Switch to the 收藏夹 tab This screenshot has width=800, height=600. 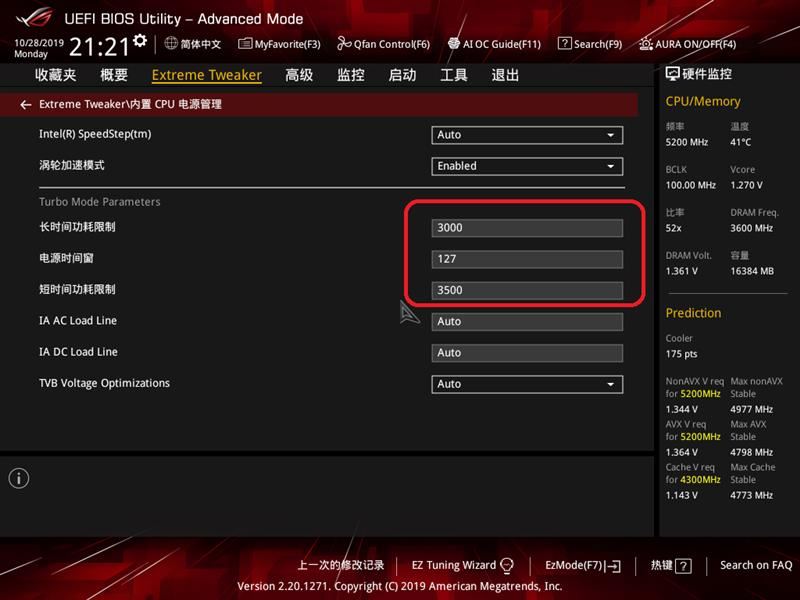(56, 75)
